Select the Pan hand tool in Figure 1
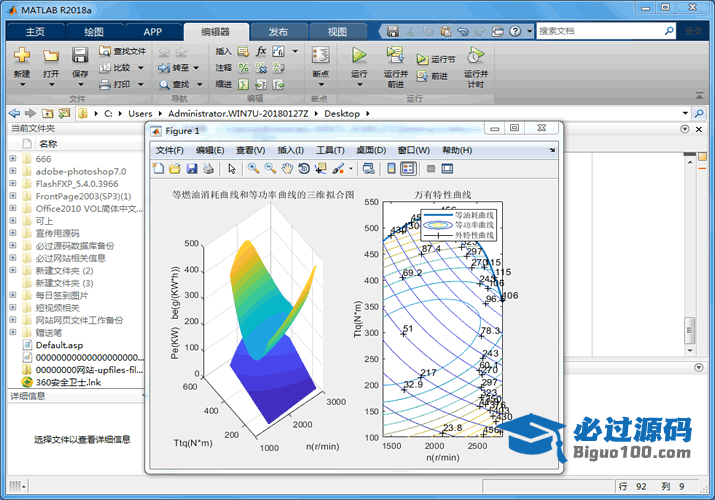Viewport: 715px width, 500px height. tap(287, 168)
